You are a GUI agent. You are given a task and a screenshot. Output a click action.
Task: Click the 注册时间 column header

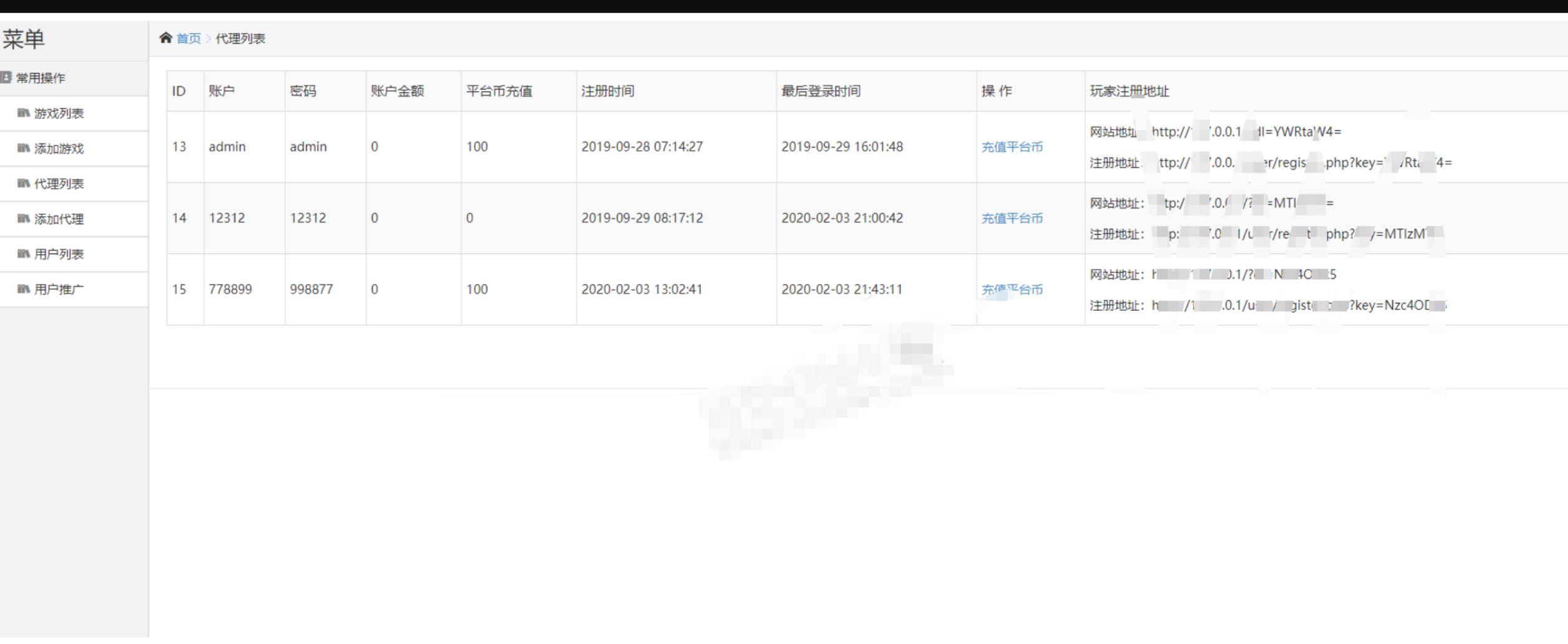point(607,91)
